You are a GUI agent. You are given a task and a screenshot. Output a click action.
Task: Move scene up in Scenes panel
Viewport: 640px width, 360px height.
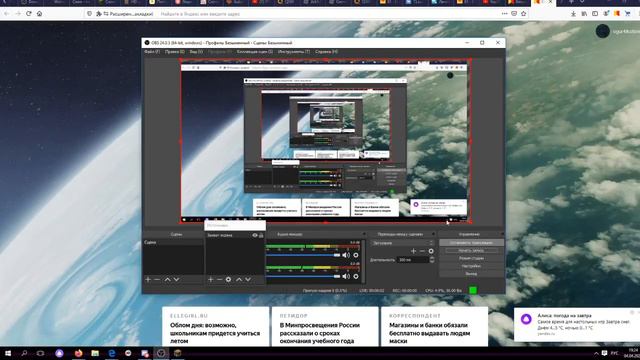tap(167, 280)
